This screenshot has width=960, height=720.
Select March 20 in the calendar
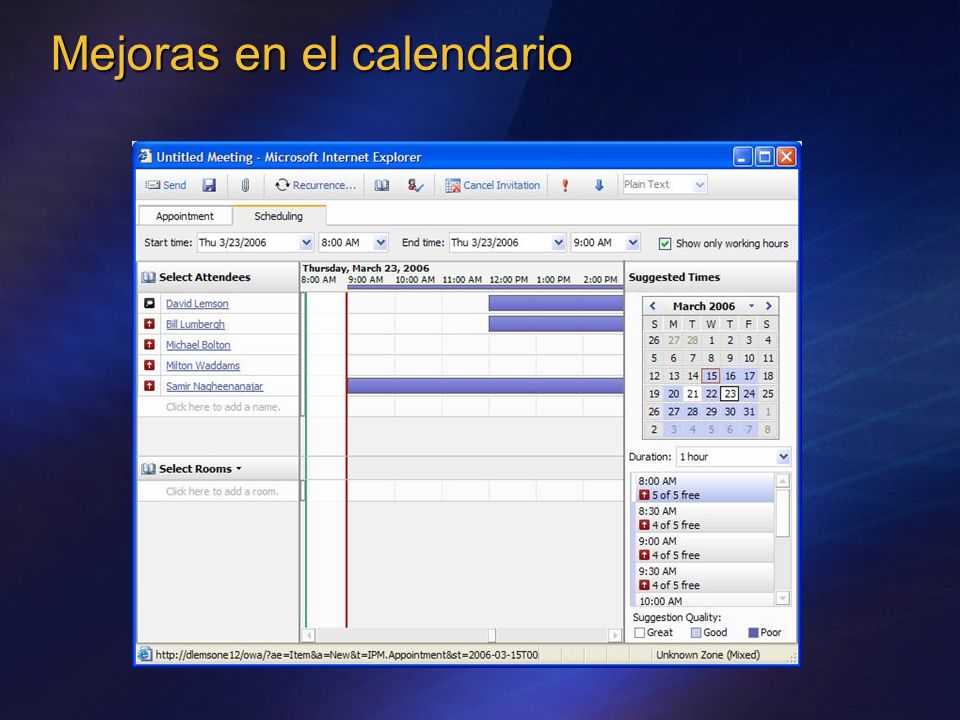tap(673, 394)
